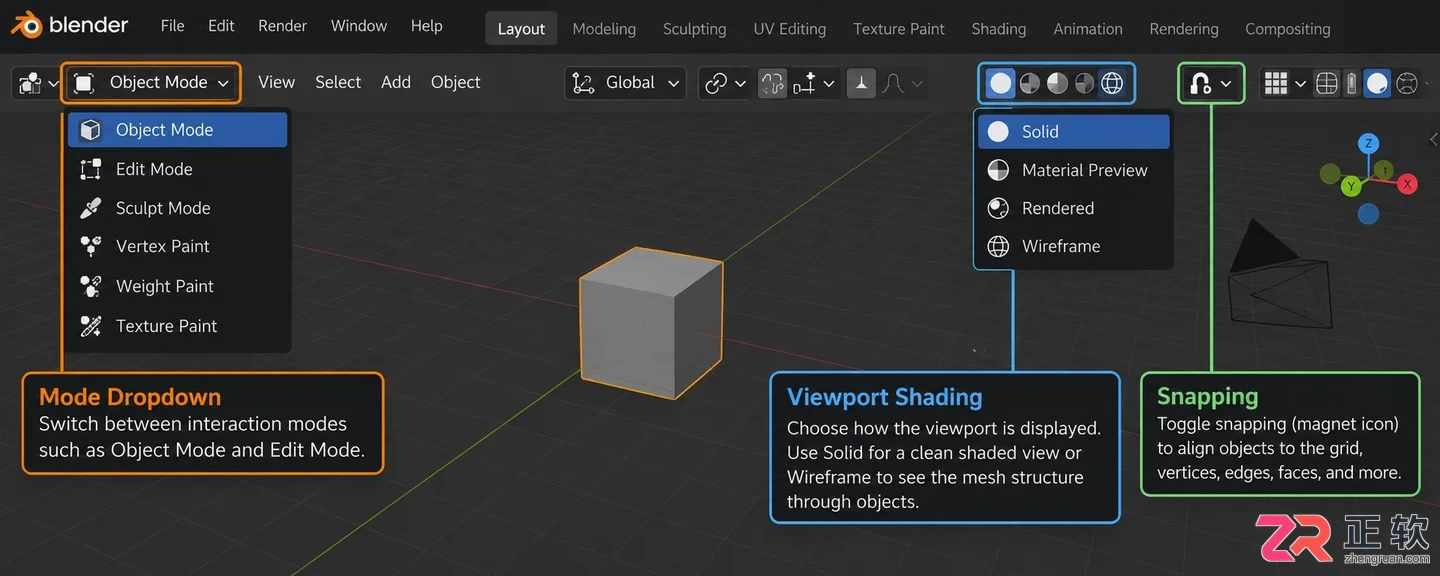Click the dark blue negative Z gizmo dot
Image resolution: width=1440 pixels, height=576 pixels.
click(x=1368, y=214)
